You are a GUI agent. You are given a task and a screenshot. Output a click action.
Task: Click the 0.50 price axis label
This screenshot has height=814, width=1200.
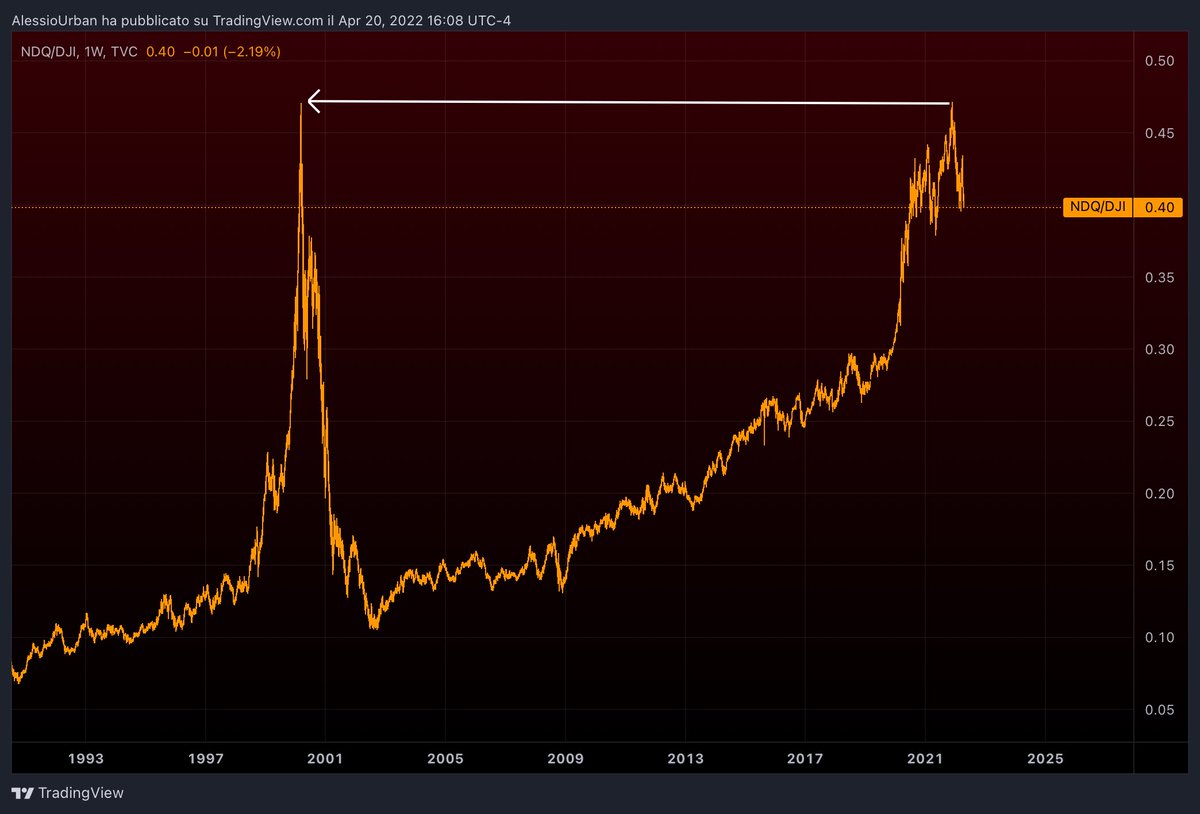[1158, 61]
